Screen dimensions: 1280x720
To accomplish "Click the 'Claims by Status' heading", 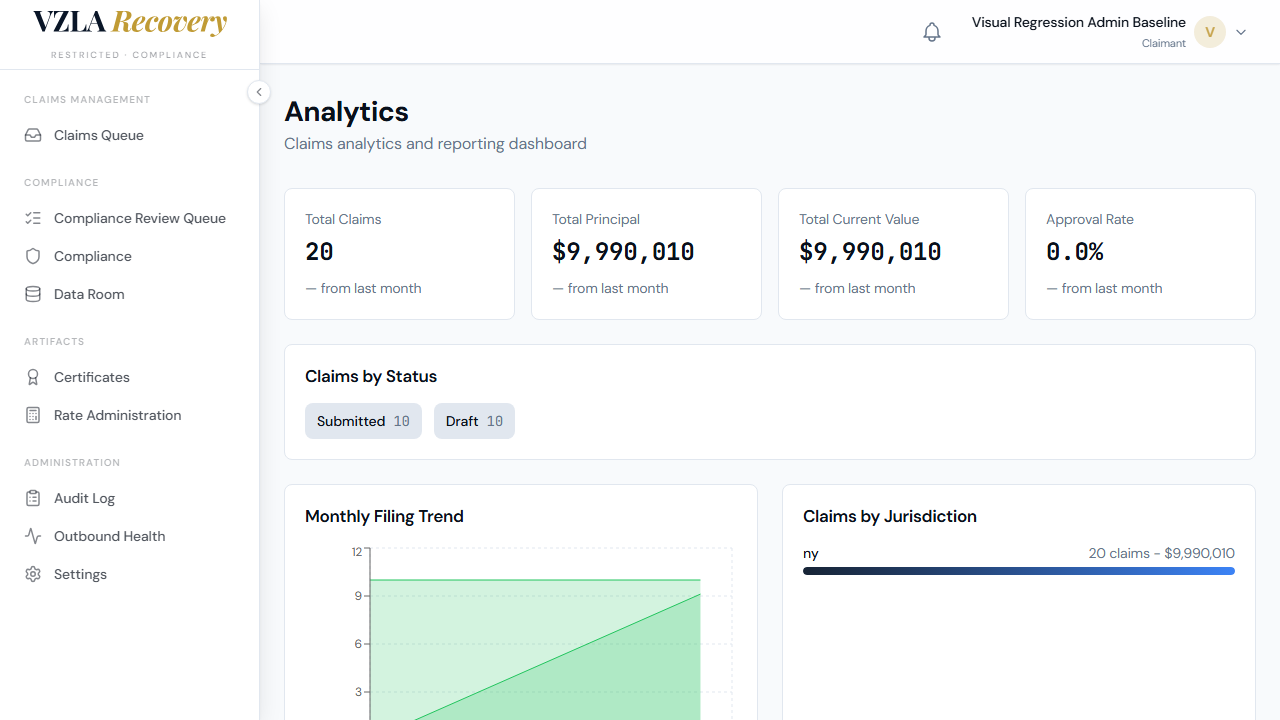I will 371,377.
